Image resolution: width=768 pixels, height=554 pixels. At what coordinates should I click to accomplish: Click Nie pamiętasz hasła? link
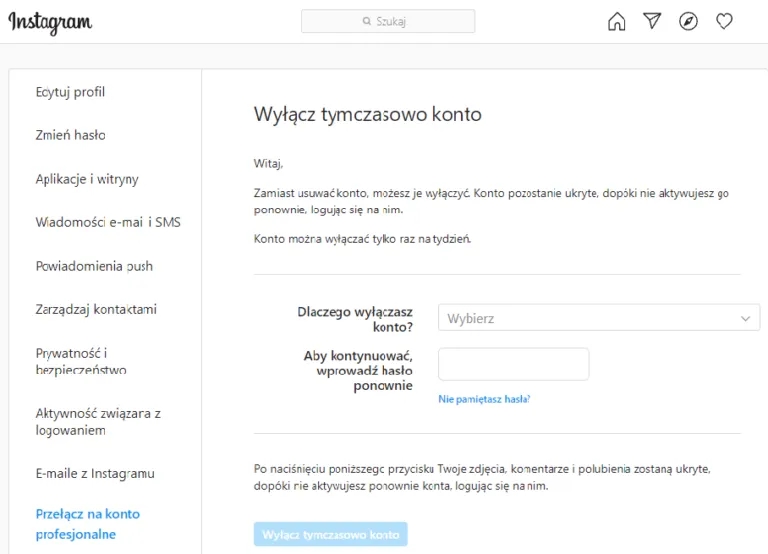click(484, 399)
